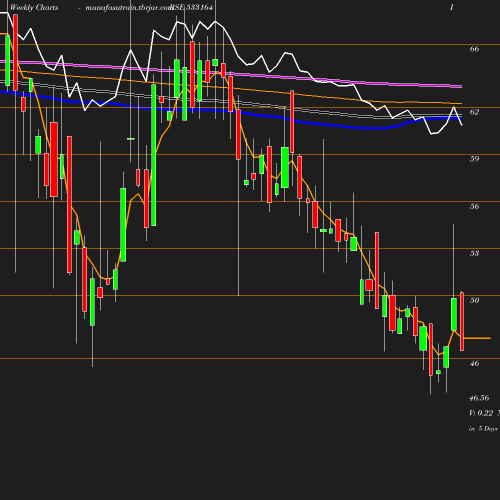Viewport: 500px width, 500px height.
Task: Select the 66 price axis label
Action: pyautogui.click(x=474, y=49)
